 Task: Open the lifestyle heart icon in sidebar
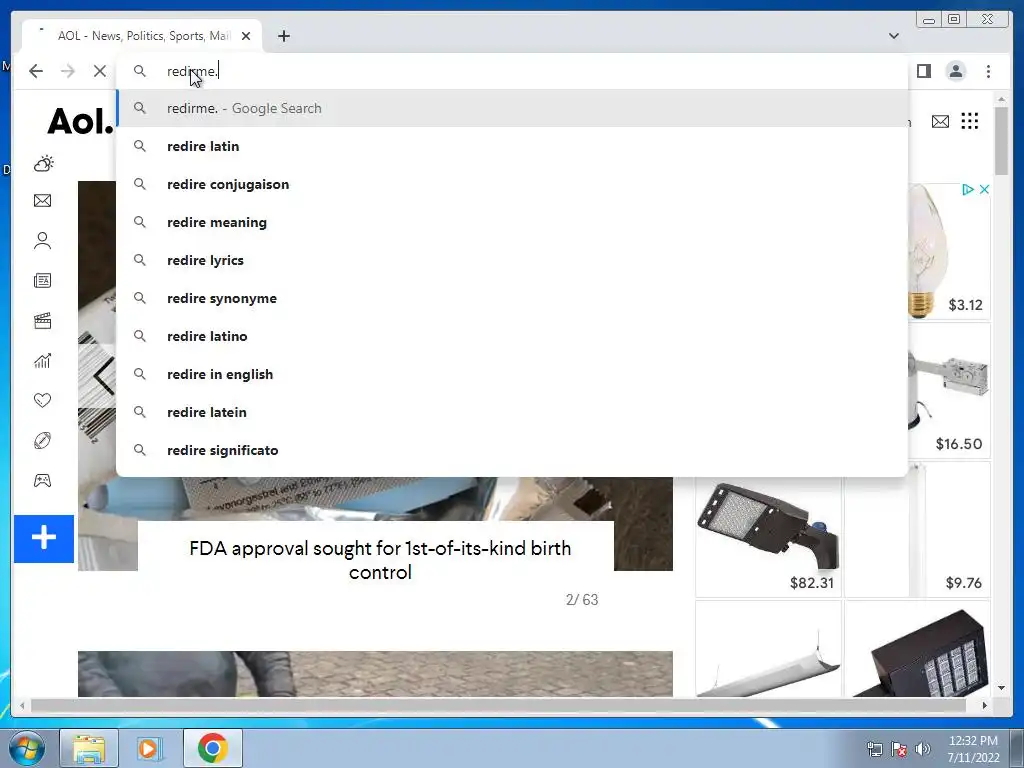point(42,400)
